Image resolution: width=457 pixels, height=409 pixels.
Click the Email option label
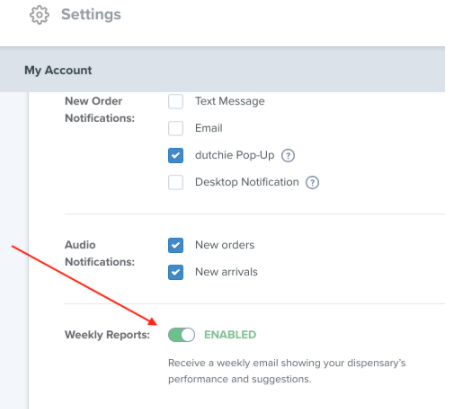(x=209, y=128)
